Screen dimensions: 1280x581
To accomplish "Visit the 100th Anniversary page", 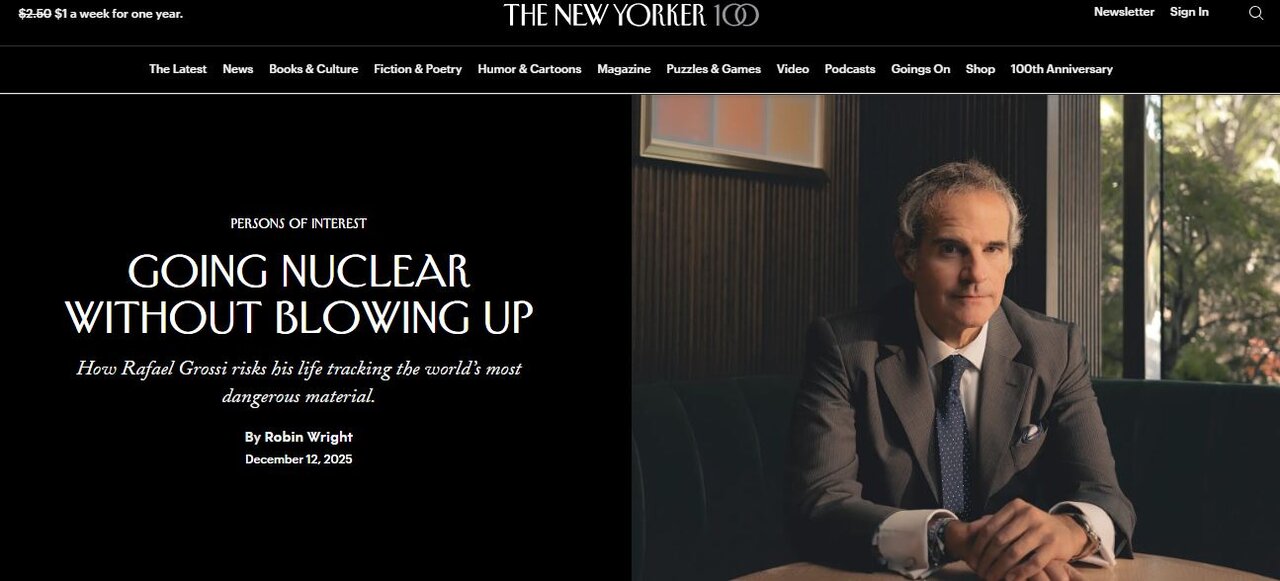I will [1061, 69].
